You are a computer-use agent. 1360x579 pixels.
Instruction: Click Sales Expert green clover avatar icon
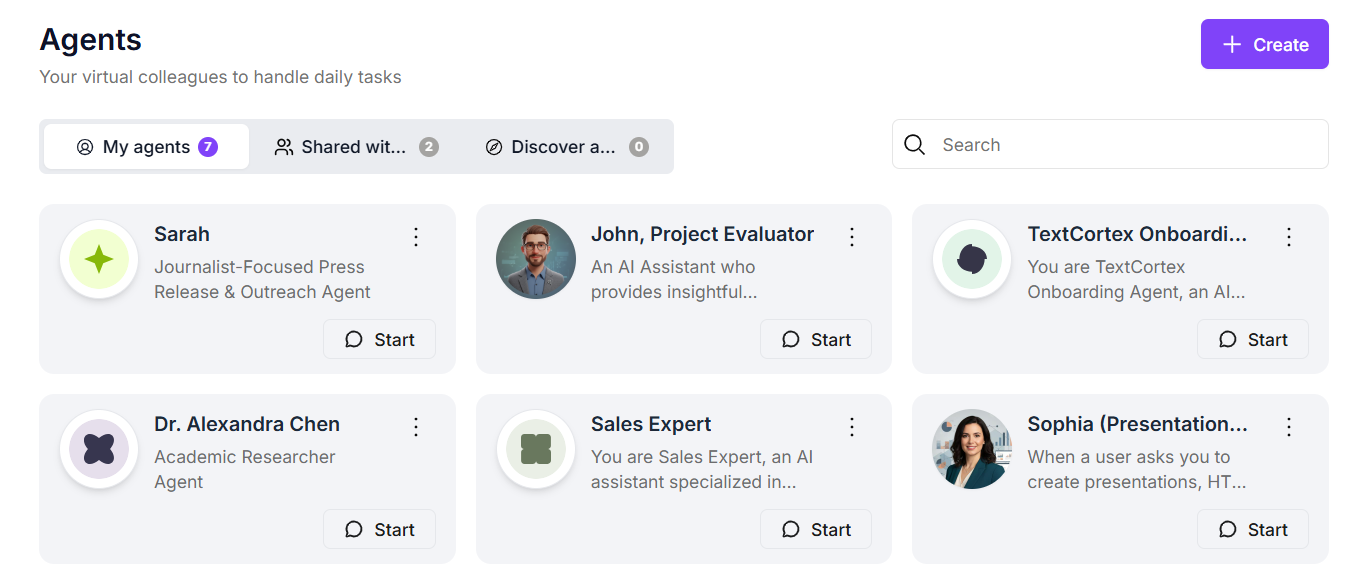coord(536,450)
